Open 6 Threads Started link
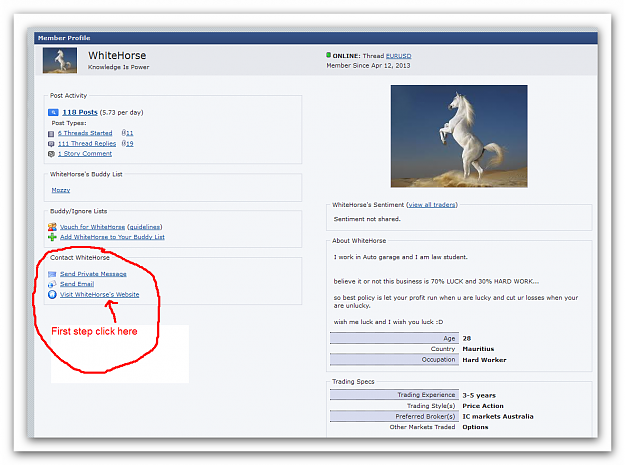The height and width of the screenshot is (465, 625). pos(85,133)
